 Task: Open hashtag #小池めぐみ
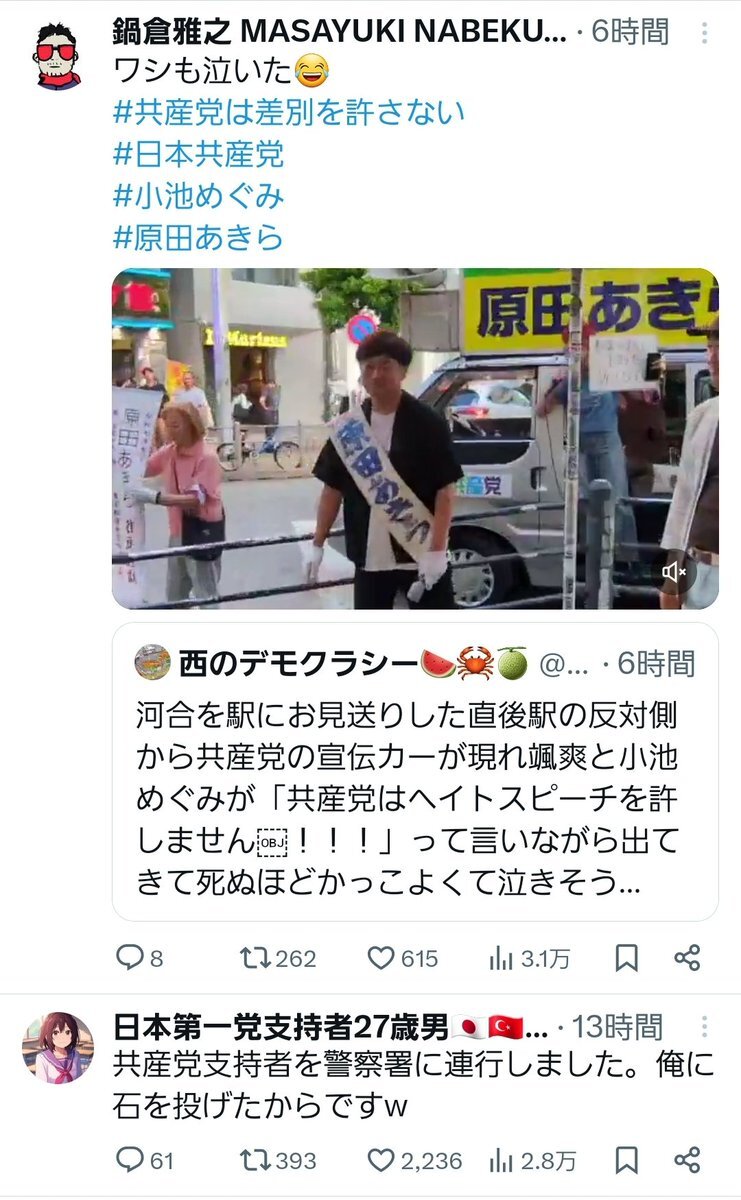click(198, 195)
